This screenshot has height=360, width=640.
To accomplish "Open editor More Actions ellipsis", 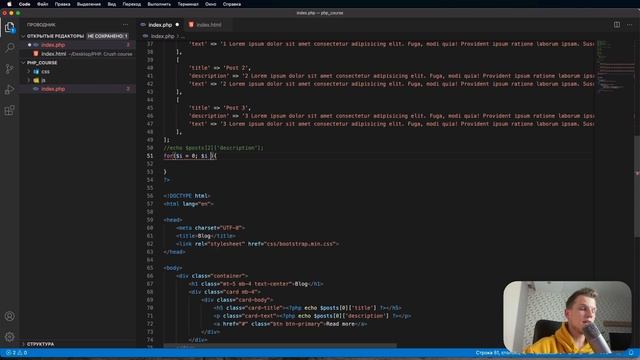I will 629,24.
